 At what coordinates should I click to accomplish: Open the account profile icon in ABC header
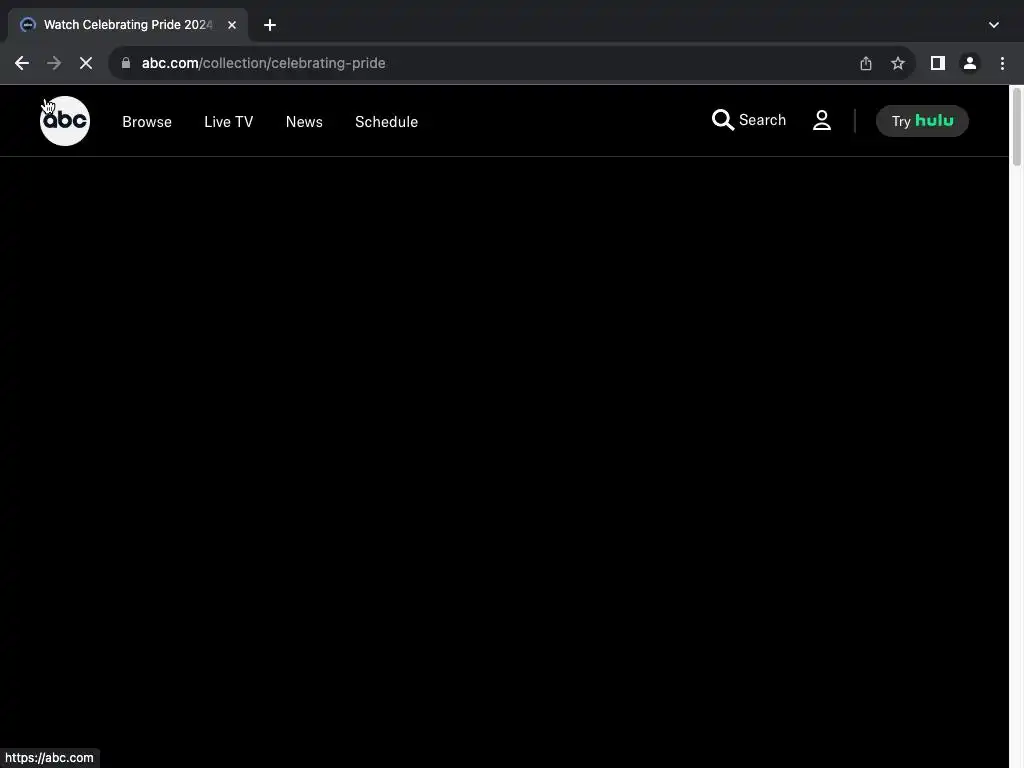pos(822,120)
